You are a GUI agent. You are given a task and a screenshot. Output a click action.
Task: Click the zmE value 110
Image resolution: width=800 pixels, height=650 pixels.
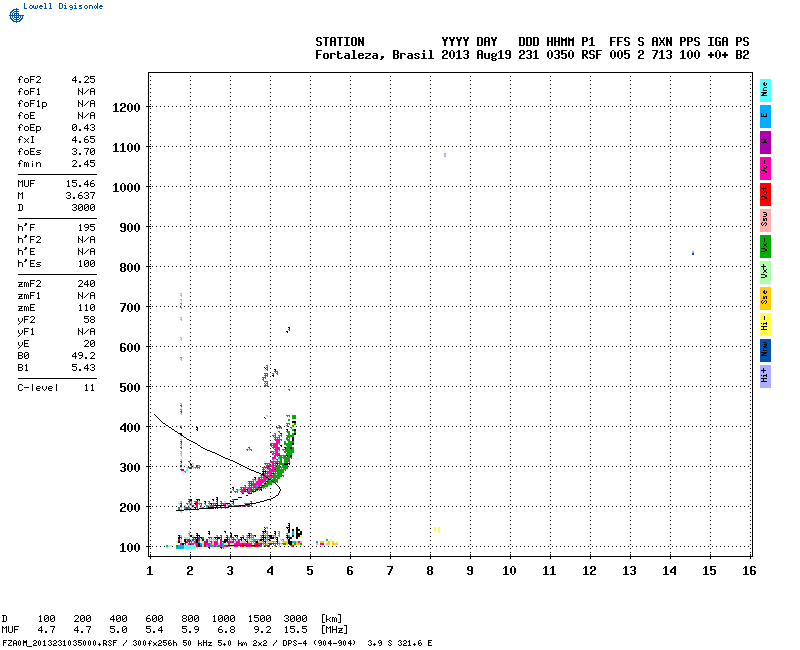click(86, 308)
